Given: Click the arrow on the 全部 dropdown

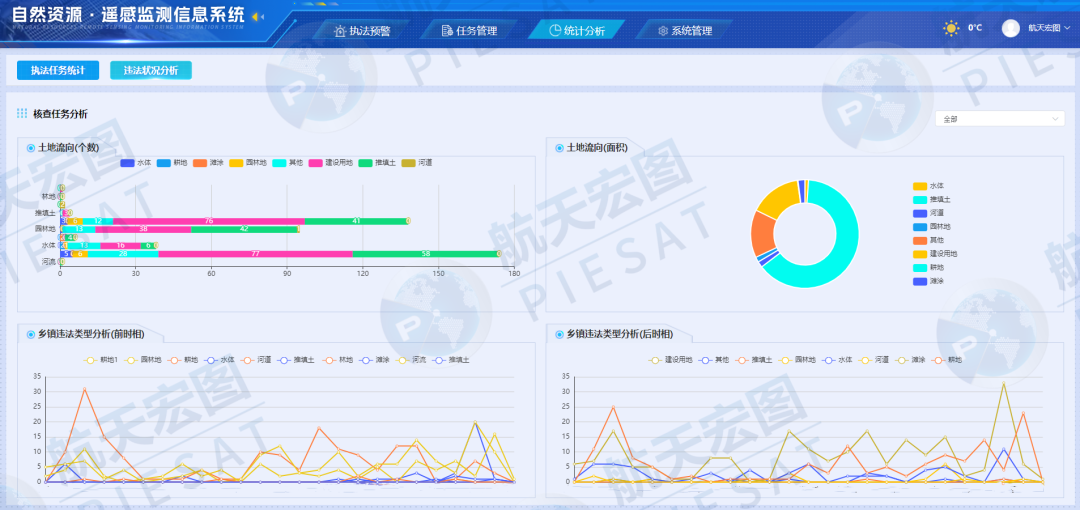Looking at the screenshot, I should click(x=1055, y=119).
